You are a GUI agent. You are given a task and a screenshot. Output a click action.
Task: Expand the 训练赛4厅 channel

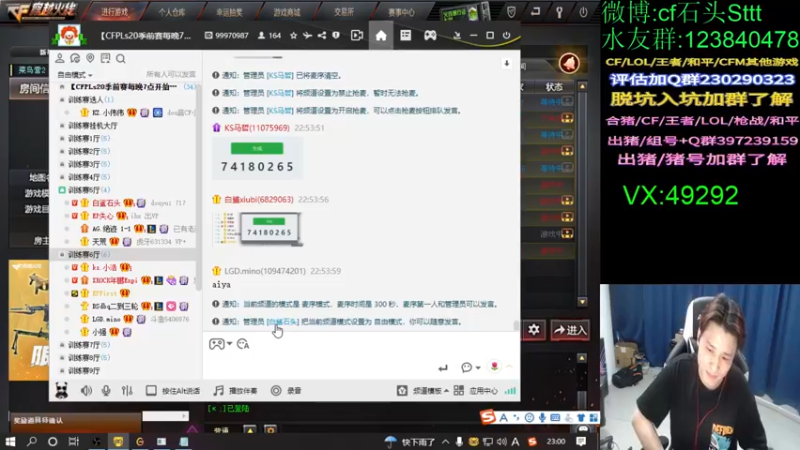[62, 177]
